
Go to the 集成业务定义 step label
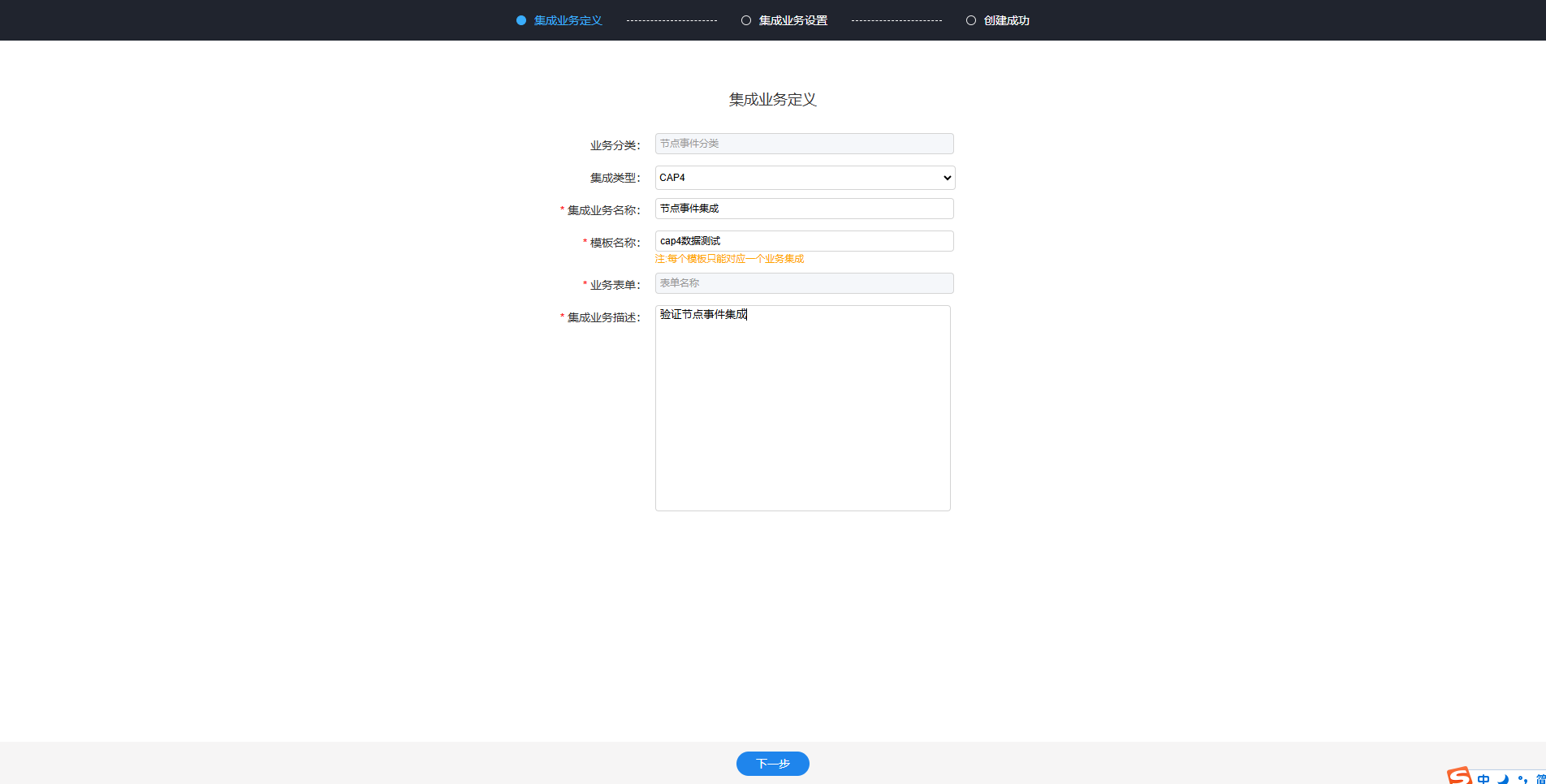coord(568,20)
